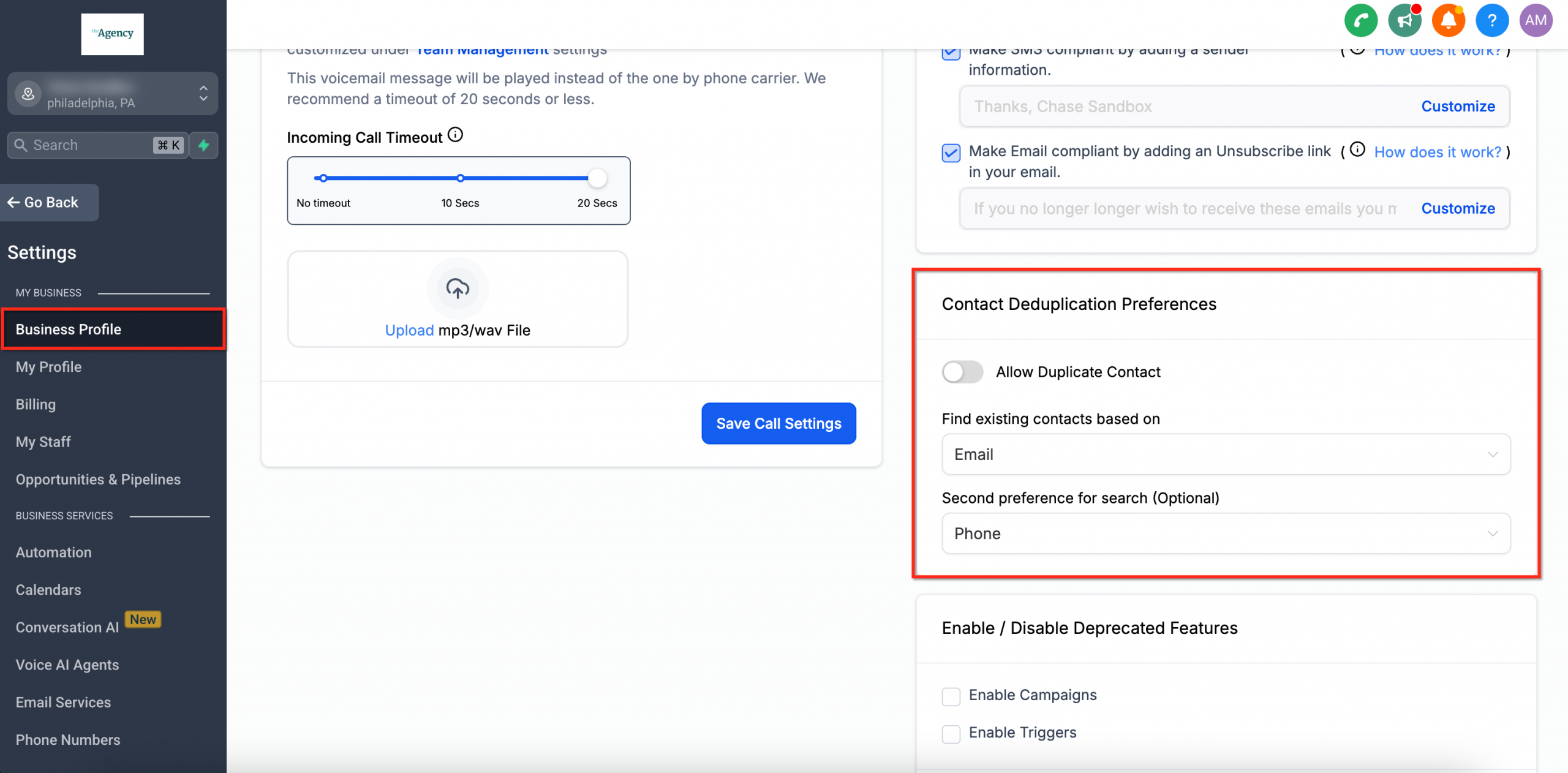This screenshot has width=1568, height=773.
Task: Click the lightning bolt icon next to search
Action: (x=204, y=145)
